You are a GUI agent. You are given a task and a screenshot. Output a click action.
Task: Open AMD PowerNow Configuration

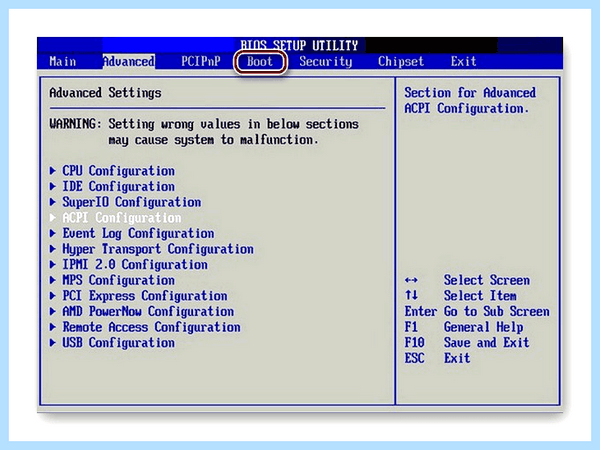pos(148,311)
